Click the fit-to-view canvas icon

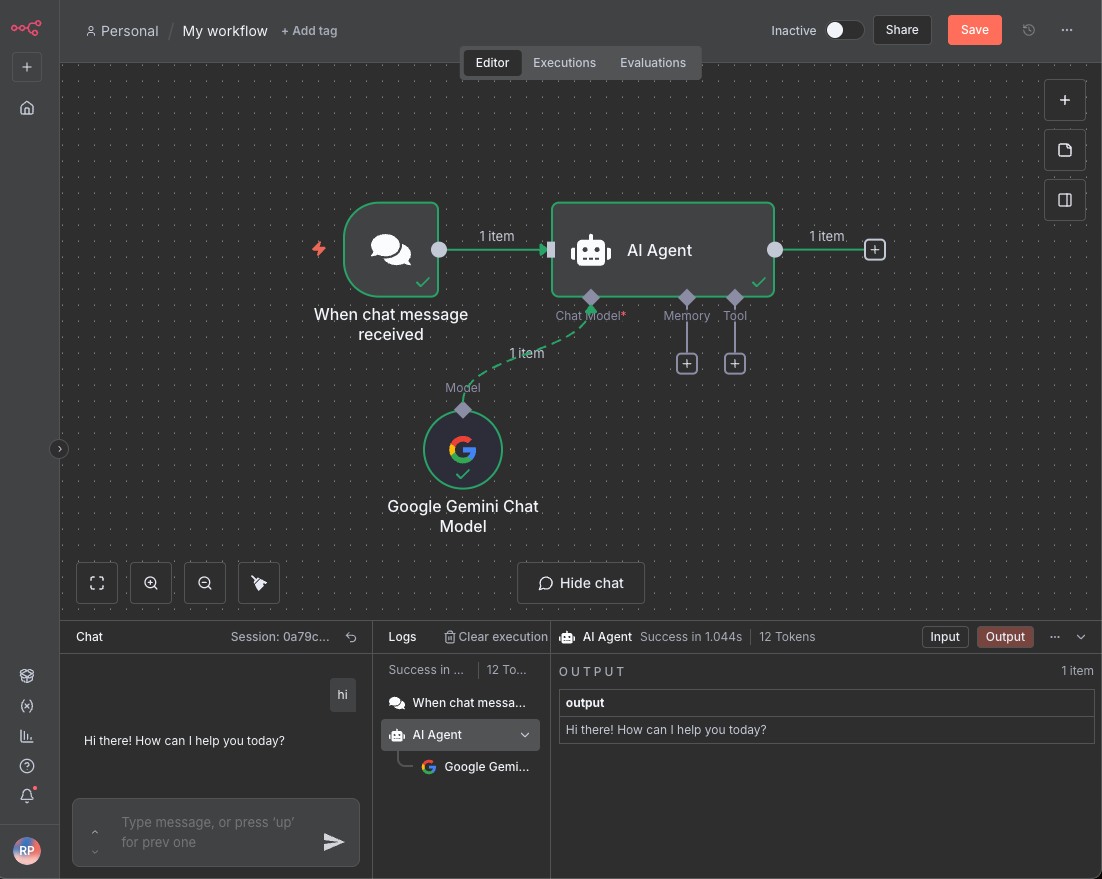[96, 582]
